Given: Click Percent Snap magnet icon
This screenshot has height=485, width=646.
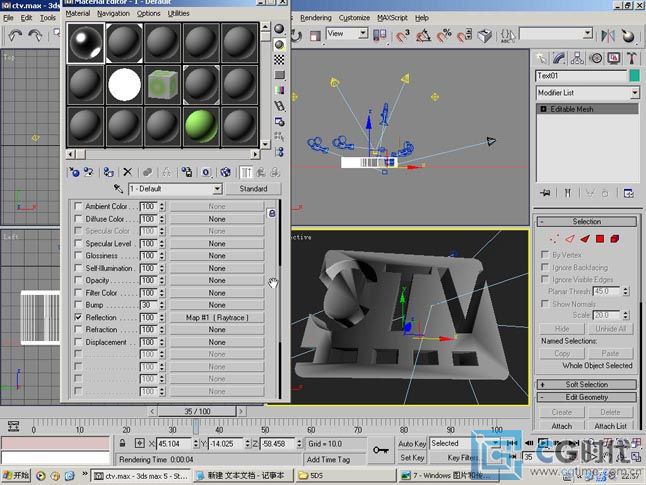Looking at the screenshot, I should pyautogui.click(x=444, y=36).
